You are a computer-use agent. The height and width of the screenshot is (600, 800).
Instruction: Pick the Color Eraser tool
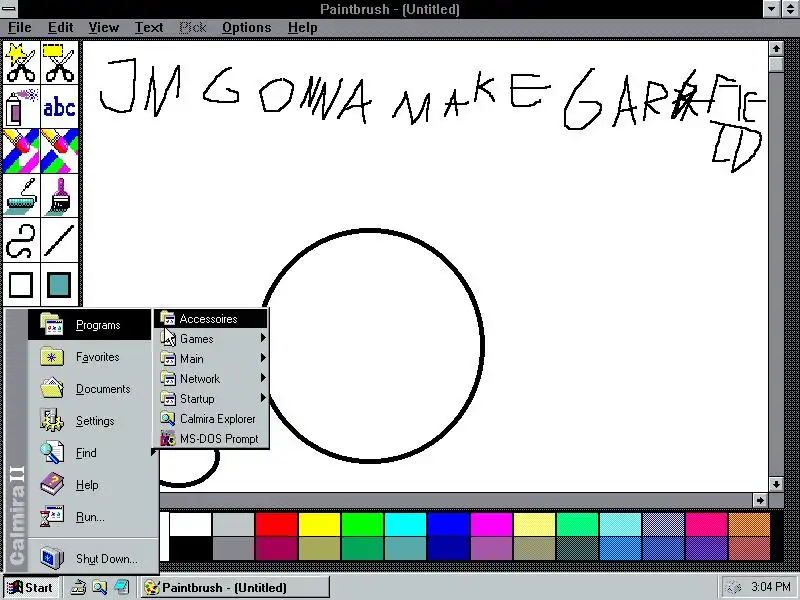pos(21,151)
